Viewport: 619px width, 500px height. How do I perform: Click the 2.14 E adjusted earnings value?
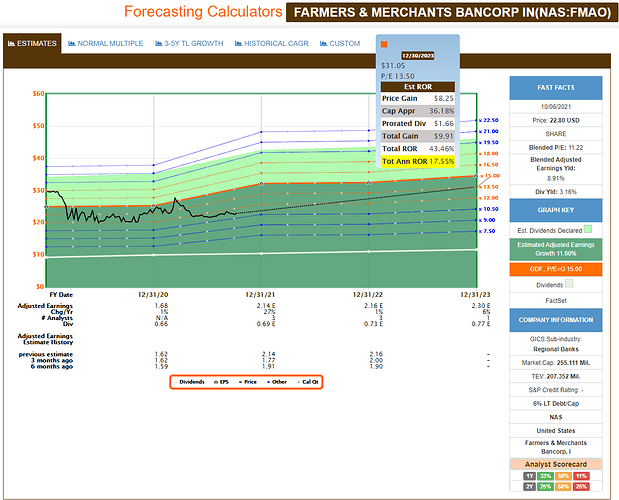pyautogui.click(x=266, y=305)
